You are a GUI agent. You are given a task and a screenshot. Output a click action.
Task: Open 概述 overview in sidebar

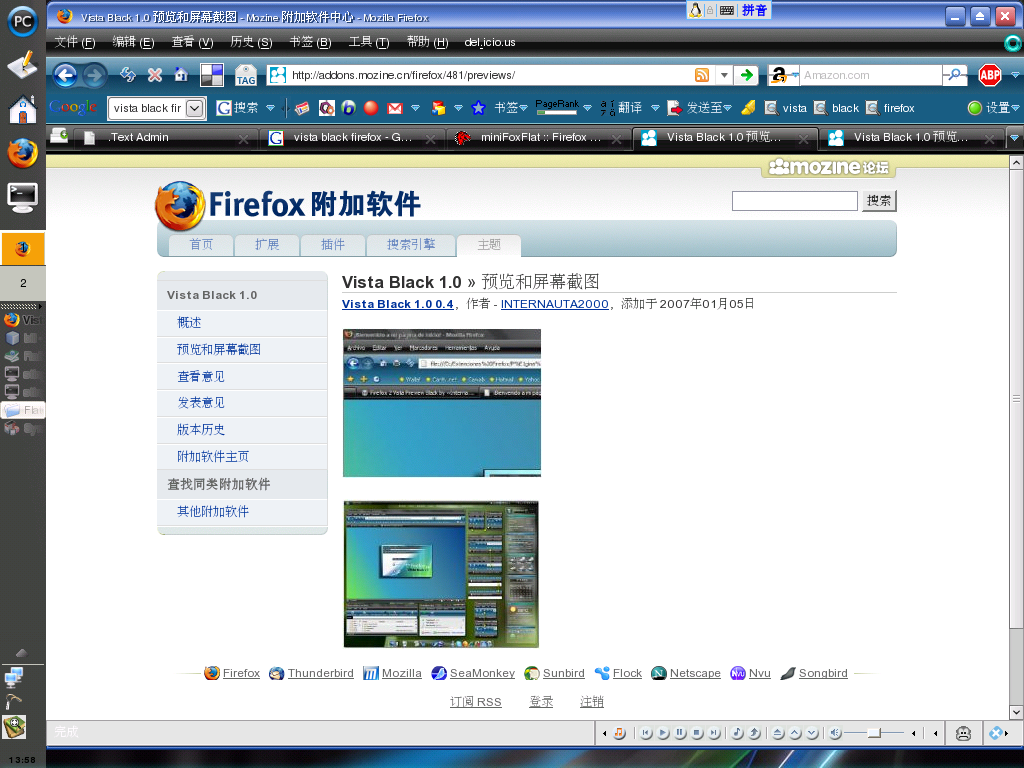(x=189, y=323)
